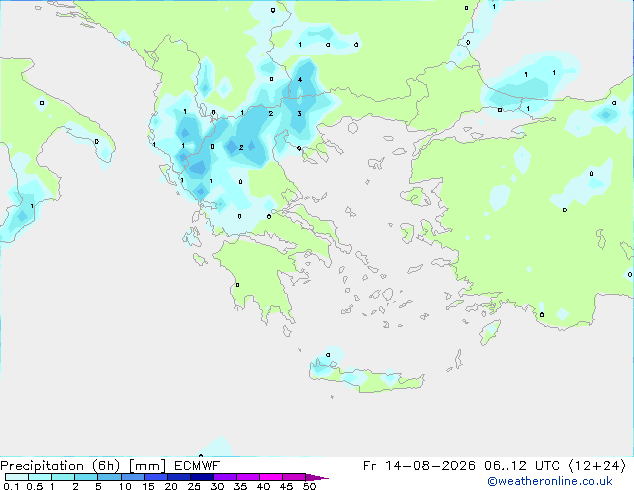Click the legend value label "0.1"
This screenshot has height=490, width=634.
tap(11, 486)
